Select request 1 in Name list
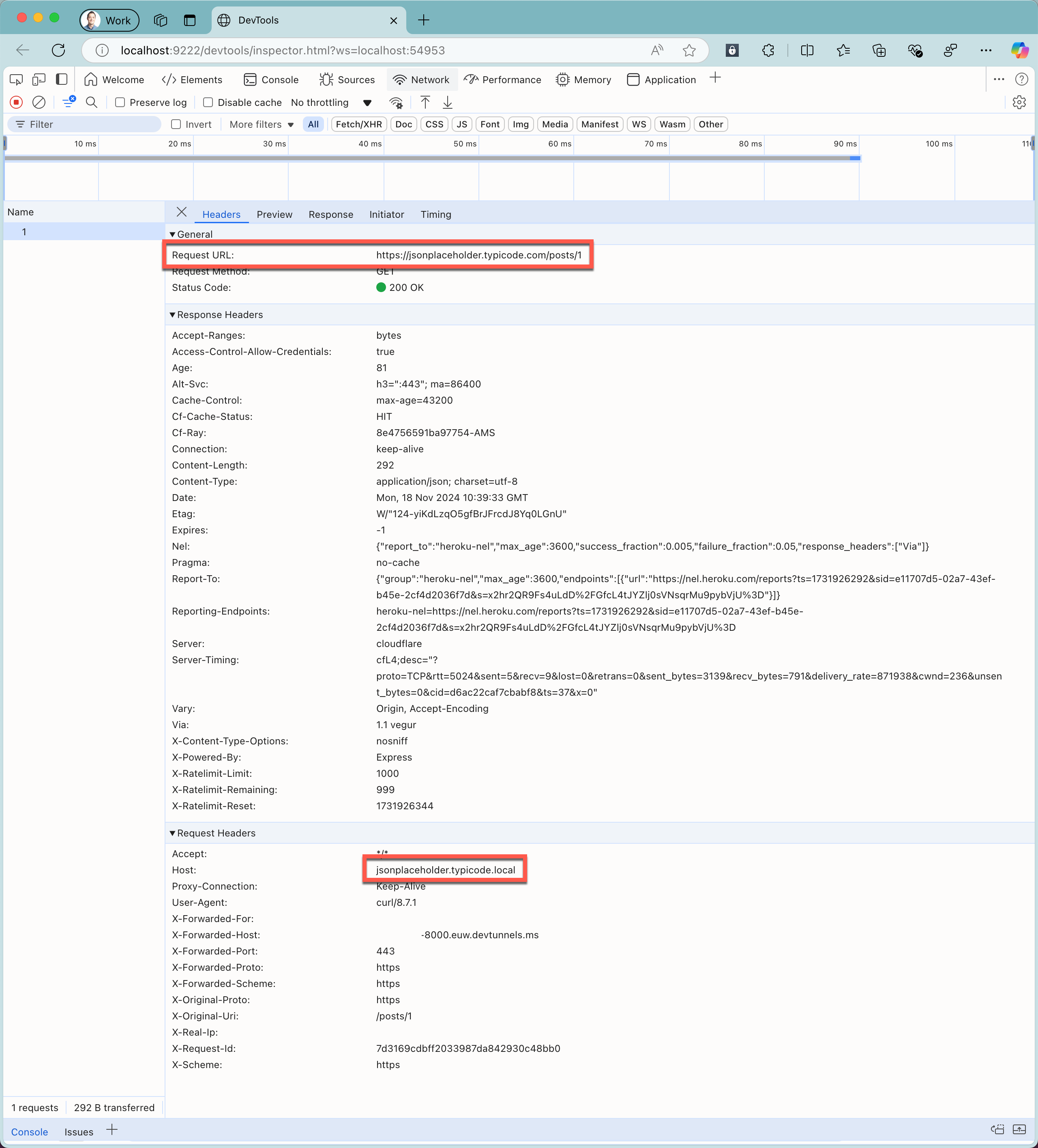Viewport: 1038px width, 1148px height. click(24, 232)
